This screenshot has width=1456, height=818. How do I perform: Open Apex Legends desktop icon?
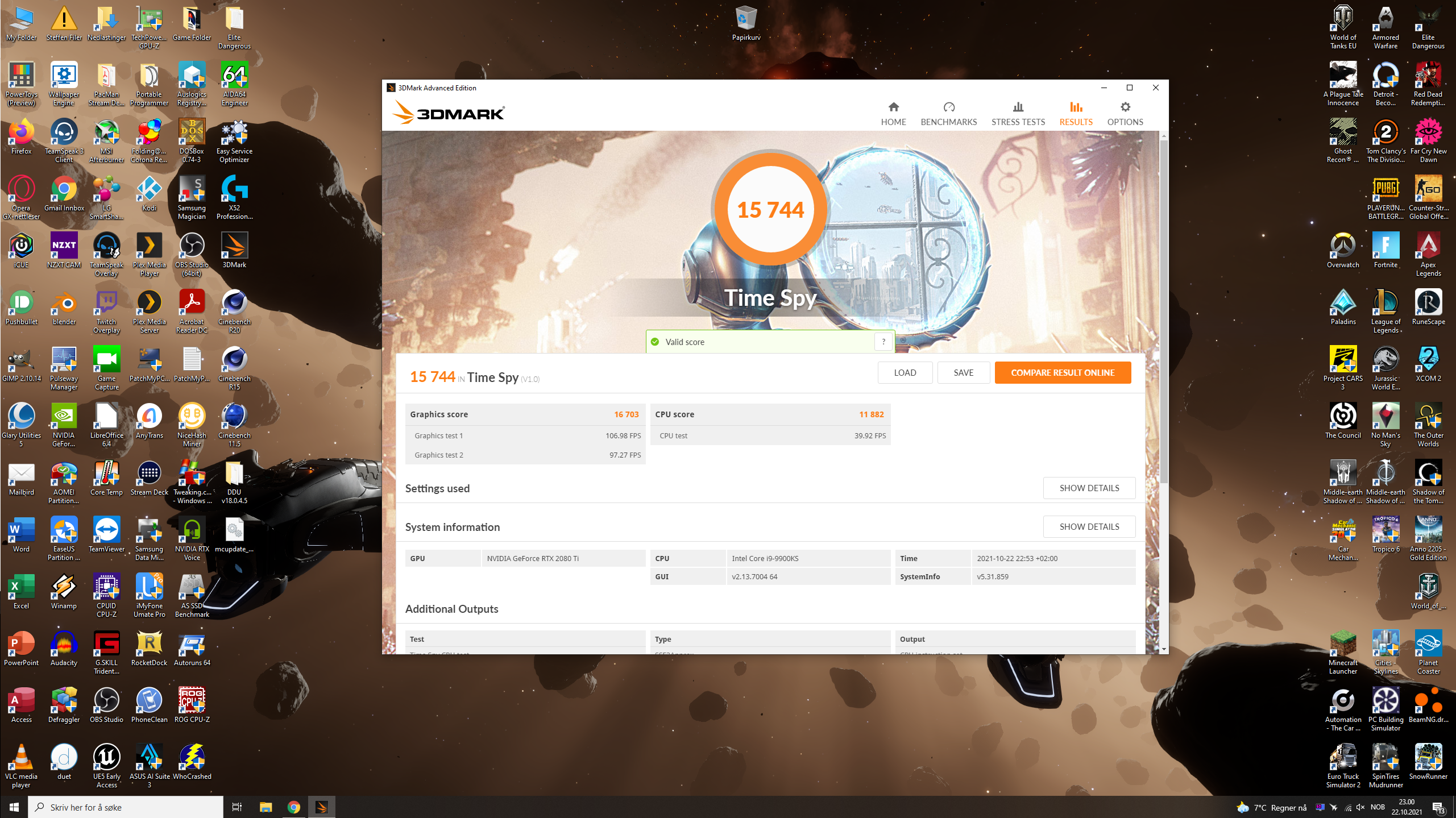1428,255
